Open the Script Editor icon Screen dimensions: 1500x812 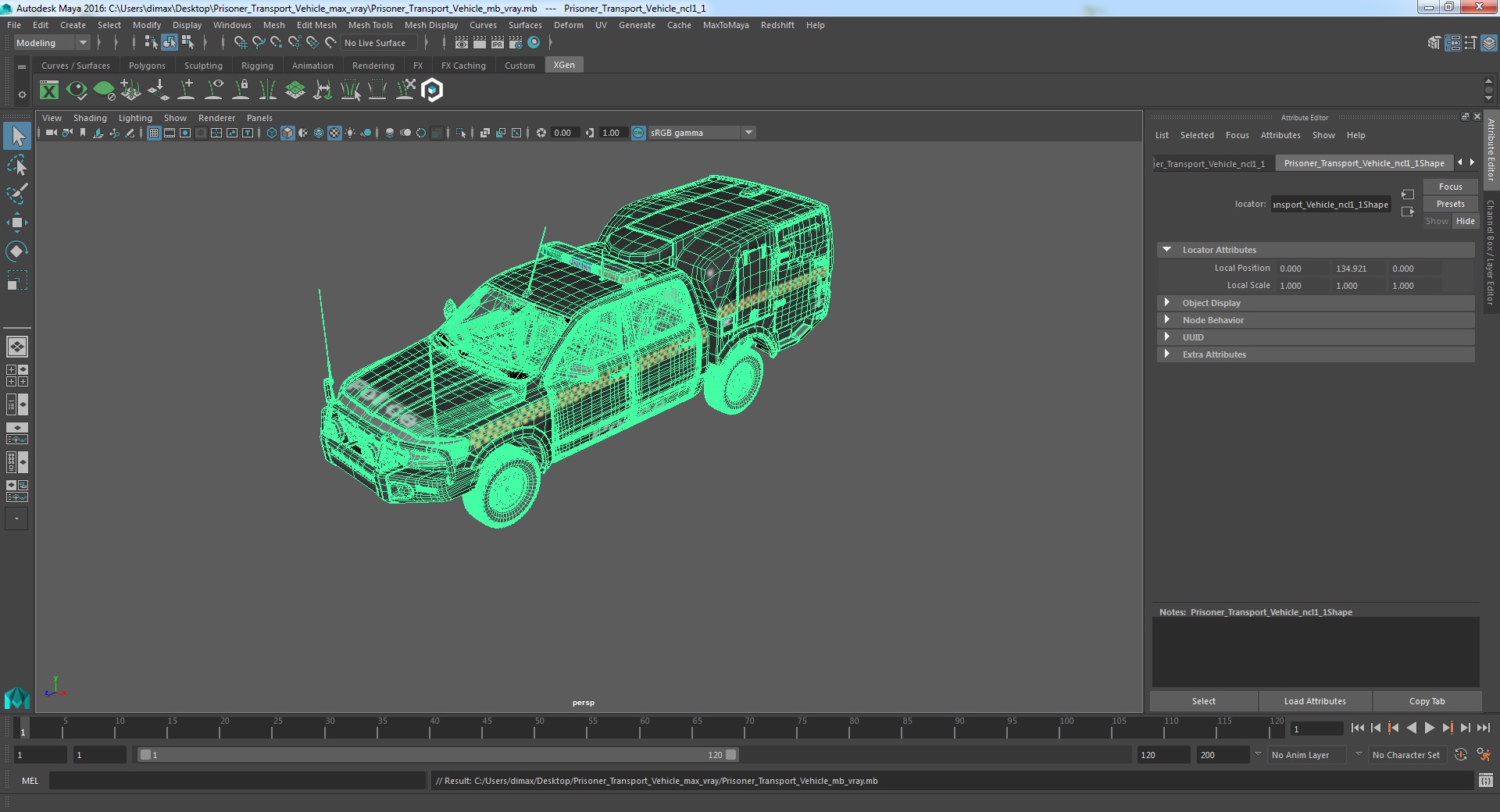(x=1485, y=780)
